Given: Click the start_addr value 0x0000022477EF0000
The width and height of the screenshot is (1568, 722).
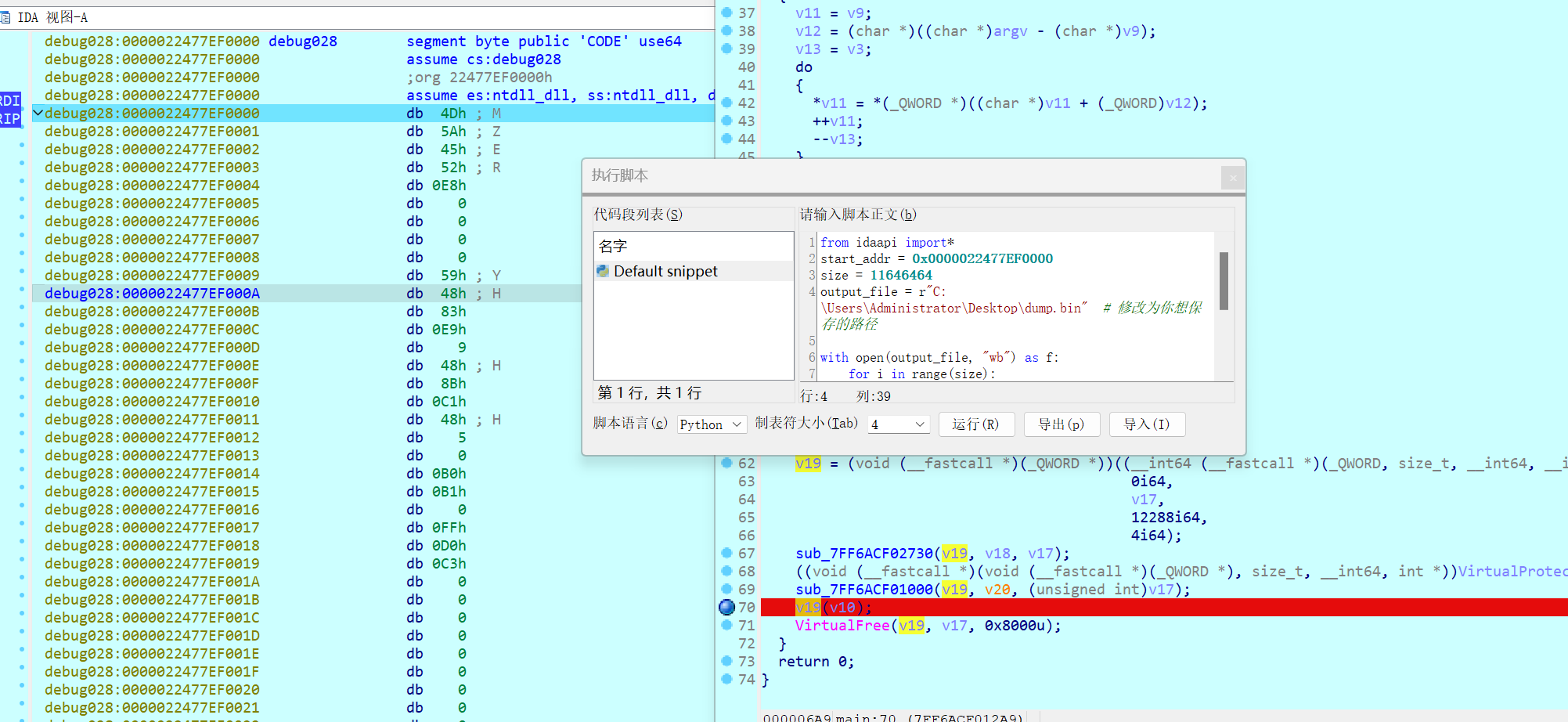Looking at the screenshot, I should point(982,258).
